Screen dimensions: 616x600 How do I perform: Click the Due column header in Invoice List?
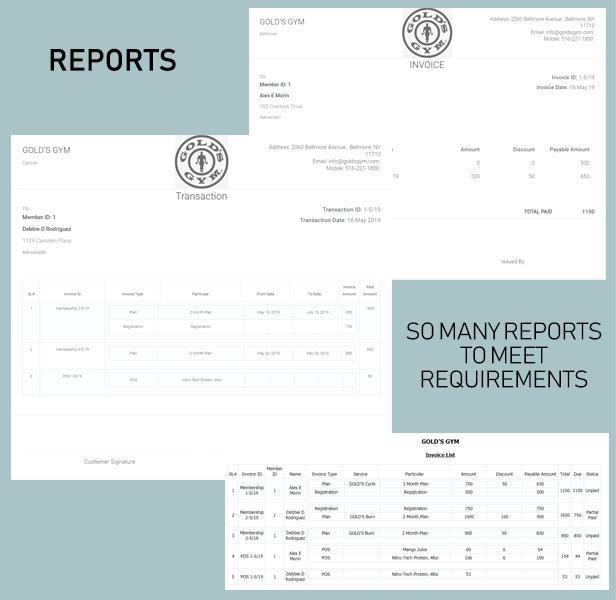[577, 474]
